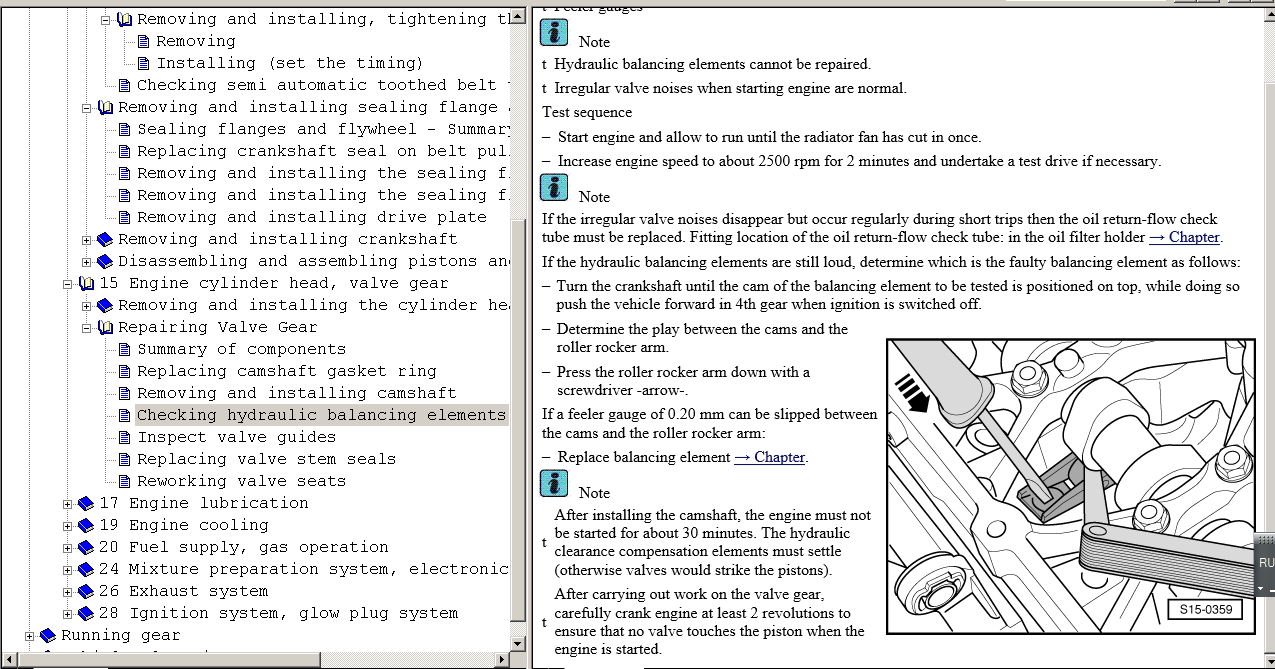Click the book icon beside "17 Engine lubrication"
Viewport: 1275px width, 669px height.
pos(85,503)
